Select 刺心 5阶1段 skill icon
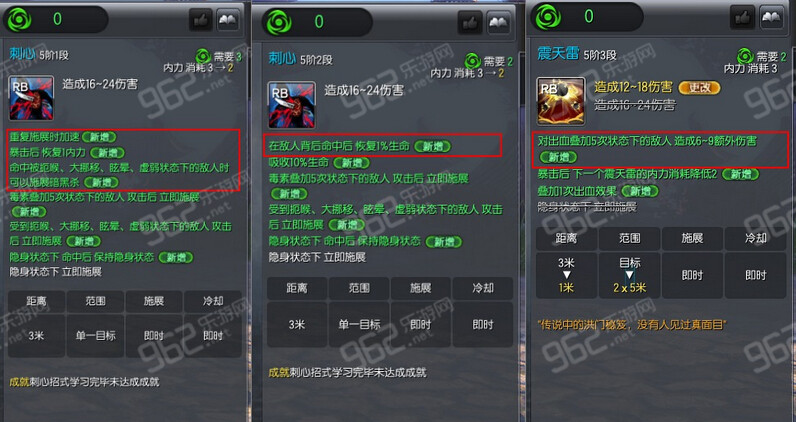Image resolution: width=796 pixels, height=422 pixels. (31, 98)
